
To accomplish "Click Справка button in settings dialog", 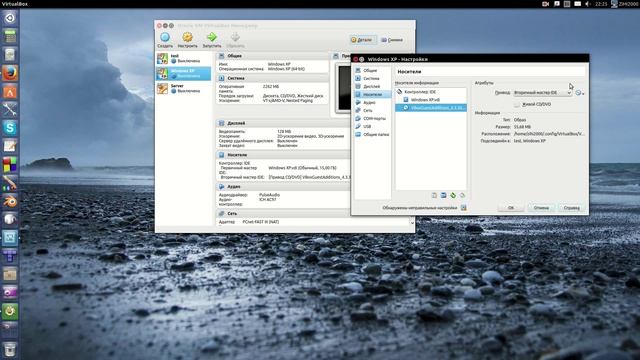I will (572, 208).
